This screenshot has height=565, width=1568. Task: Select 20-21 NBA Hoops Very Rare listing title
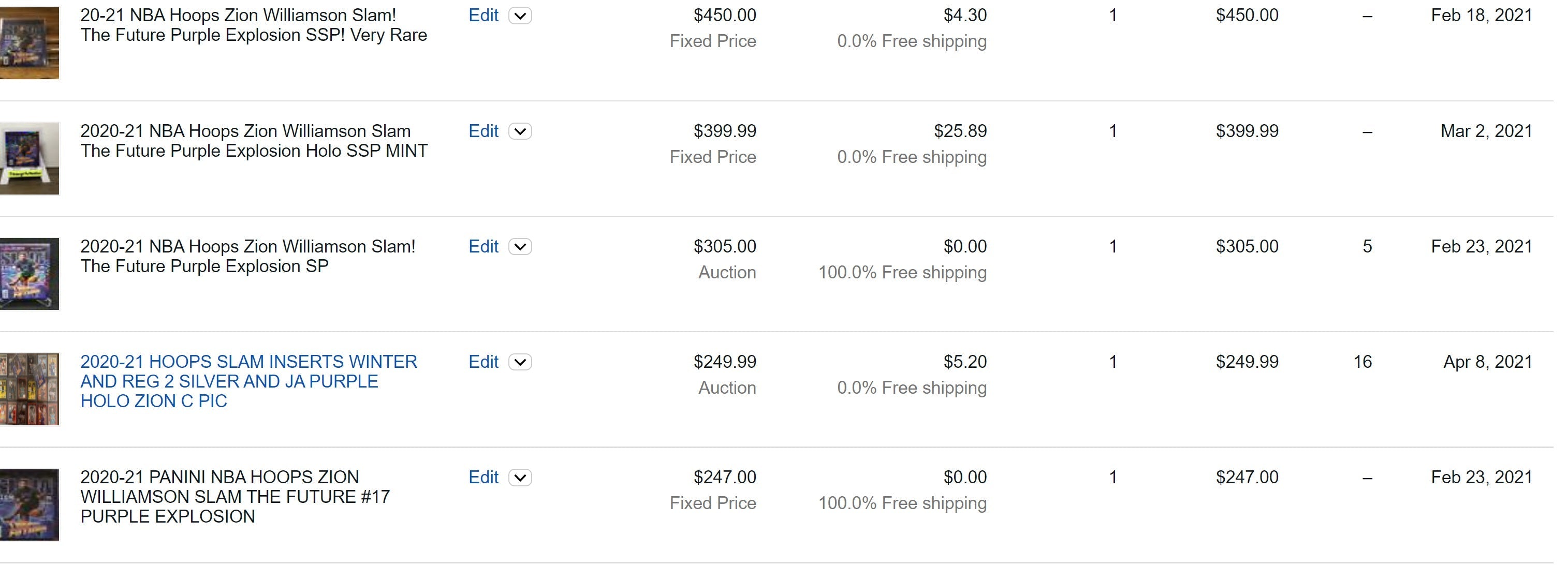pyautogui.click(x=253, y=25)
